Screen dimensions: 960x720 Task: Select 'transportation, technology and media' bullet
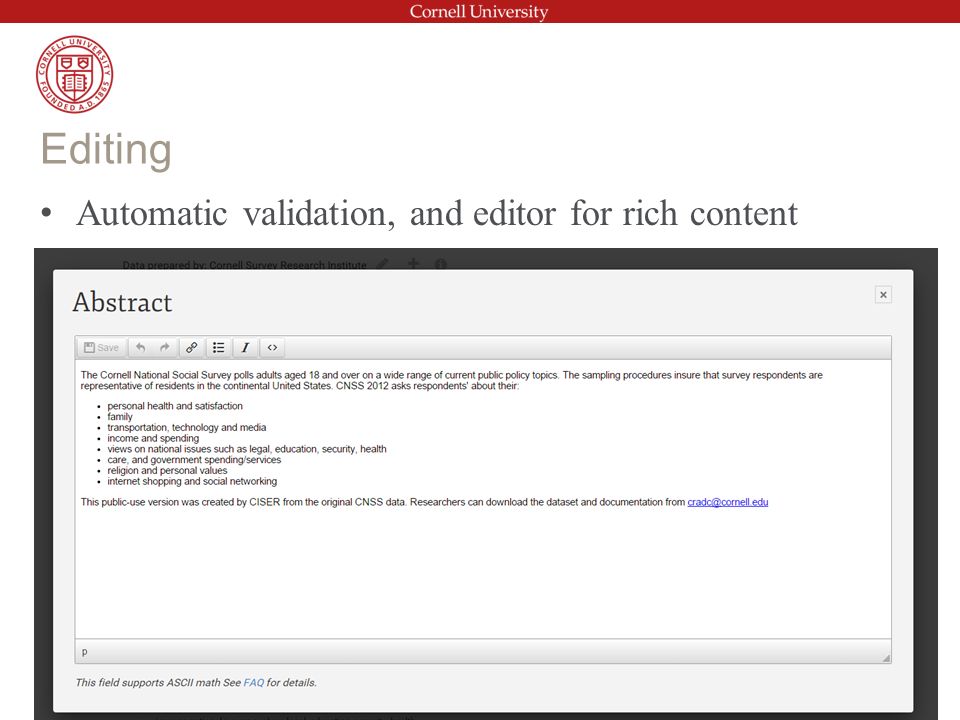(187, 427)
